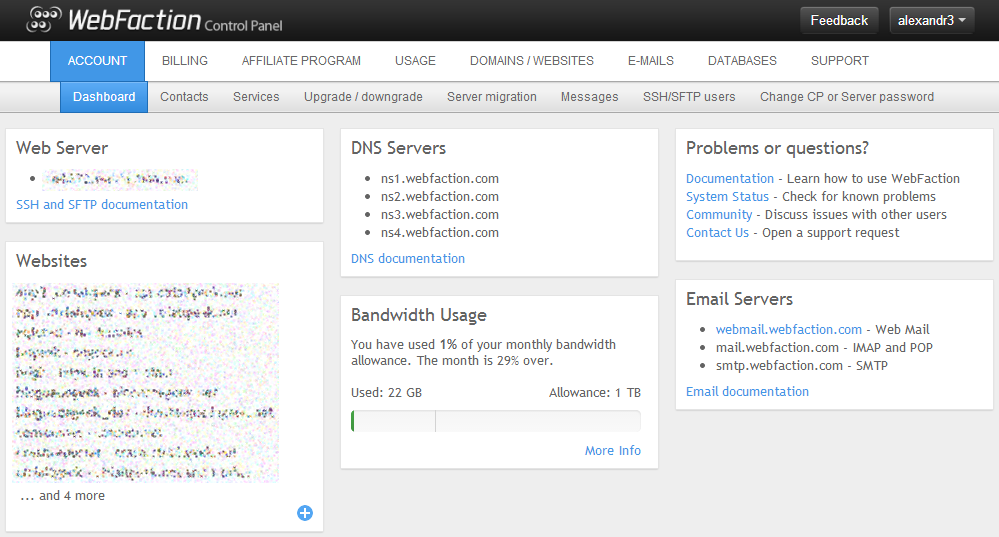The width and height of the screenshot is (999, 537).
Task: Select the ACCOUNT main tab
Action: click(x=97, y=61)
